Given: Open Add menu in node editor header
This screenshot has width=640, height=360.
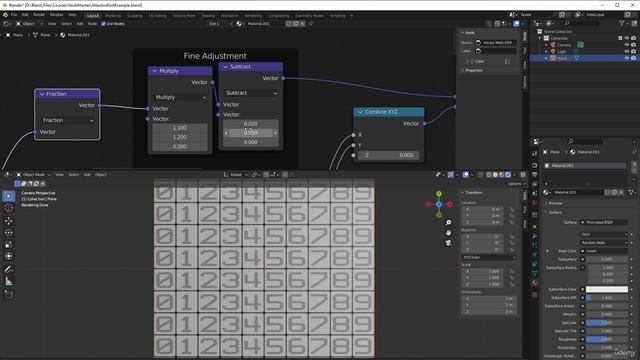Looking at the screenshot, I should tap(80, 24).
